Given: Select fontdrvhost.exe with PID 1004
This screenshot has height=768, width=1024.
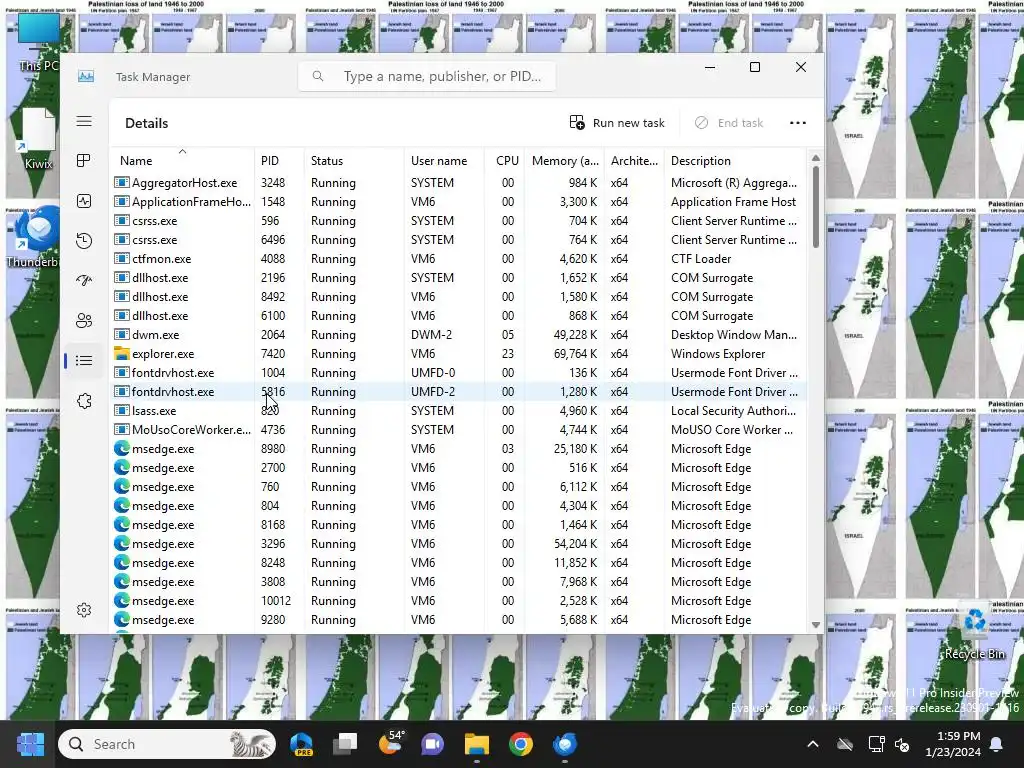Looking at the screenshot, I should click(459, 372).
